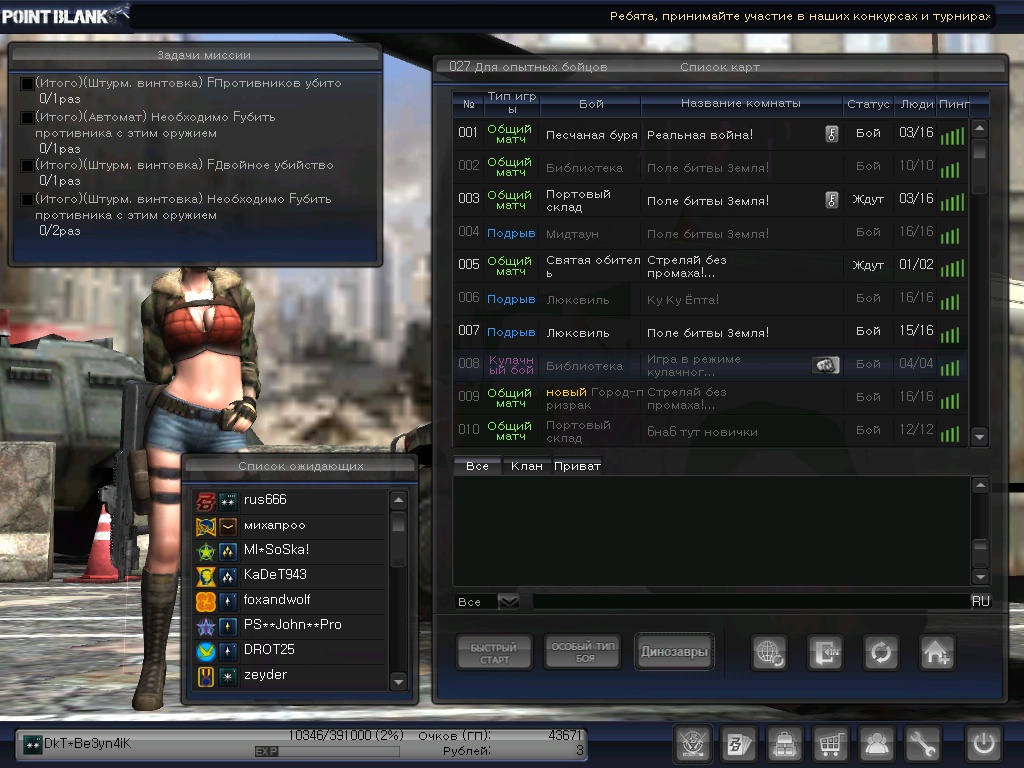Screen dimensions: 1024x768
Task: Toggle checkbox for 0/2раз mission task
Action: pyautogui.click(x=27, y=199)
